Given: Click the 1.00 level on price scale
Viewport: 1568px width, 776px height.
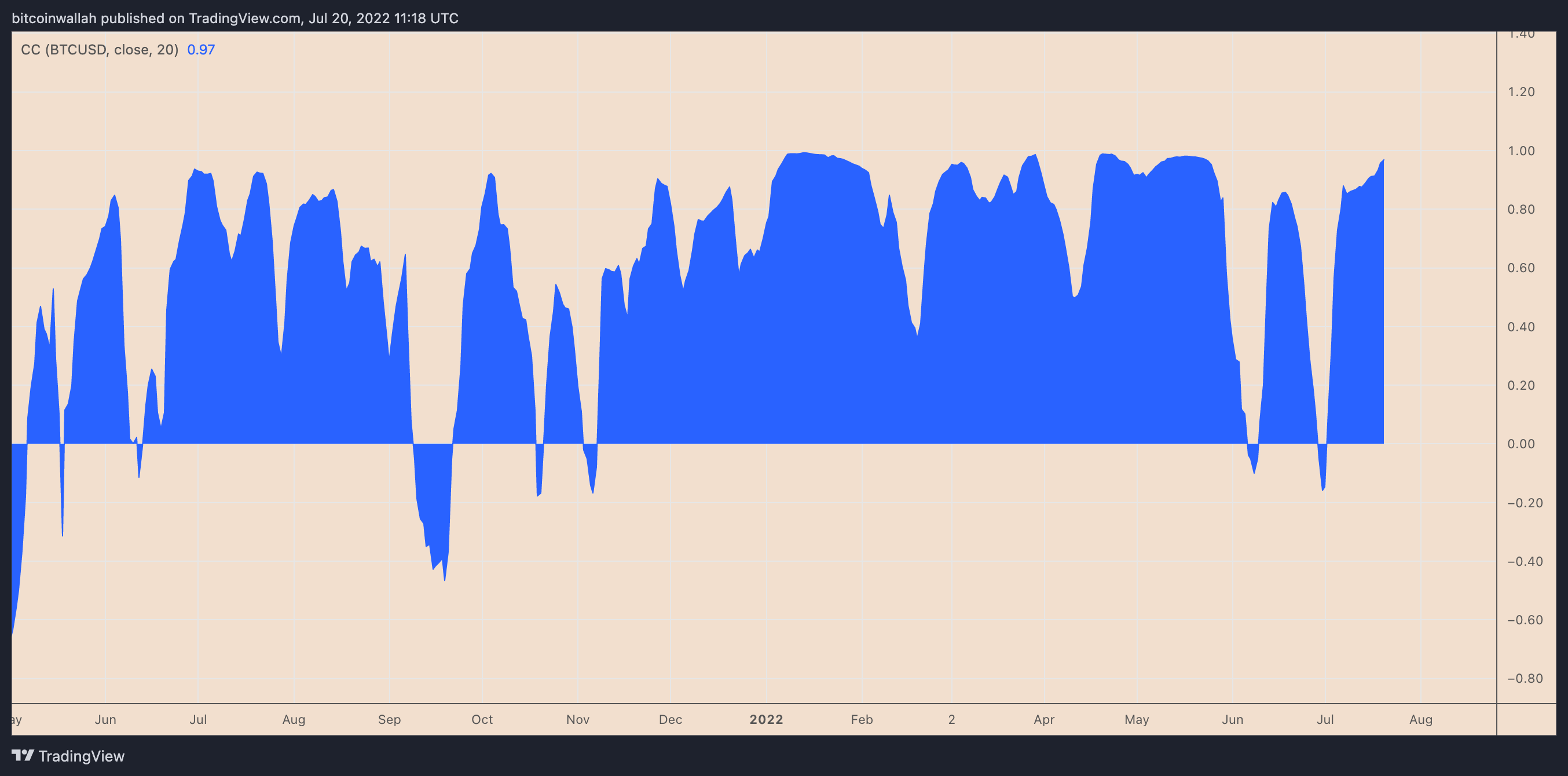Looking at the screenshot, I should point(1521,151).
